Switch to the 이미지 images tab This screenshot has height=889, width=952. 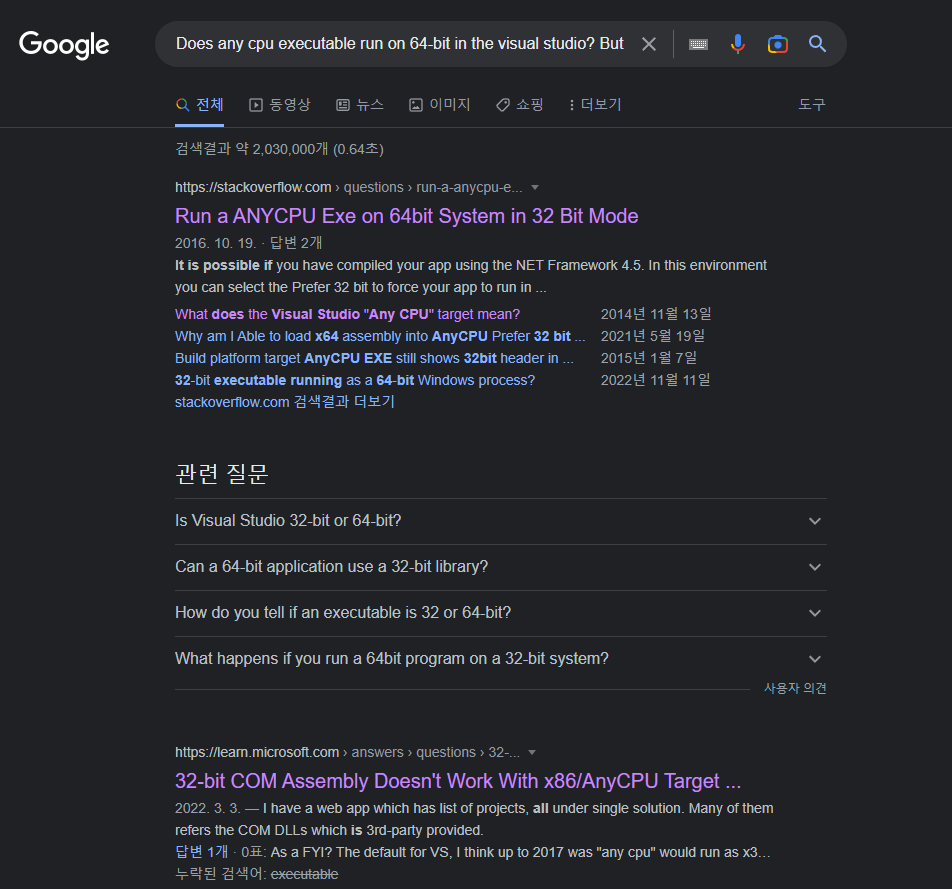click(x=440, y=105)
